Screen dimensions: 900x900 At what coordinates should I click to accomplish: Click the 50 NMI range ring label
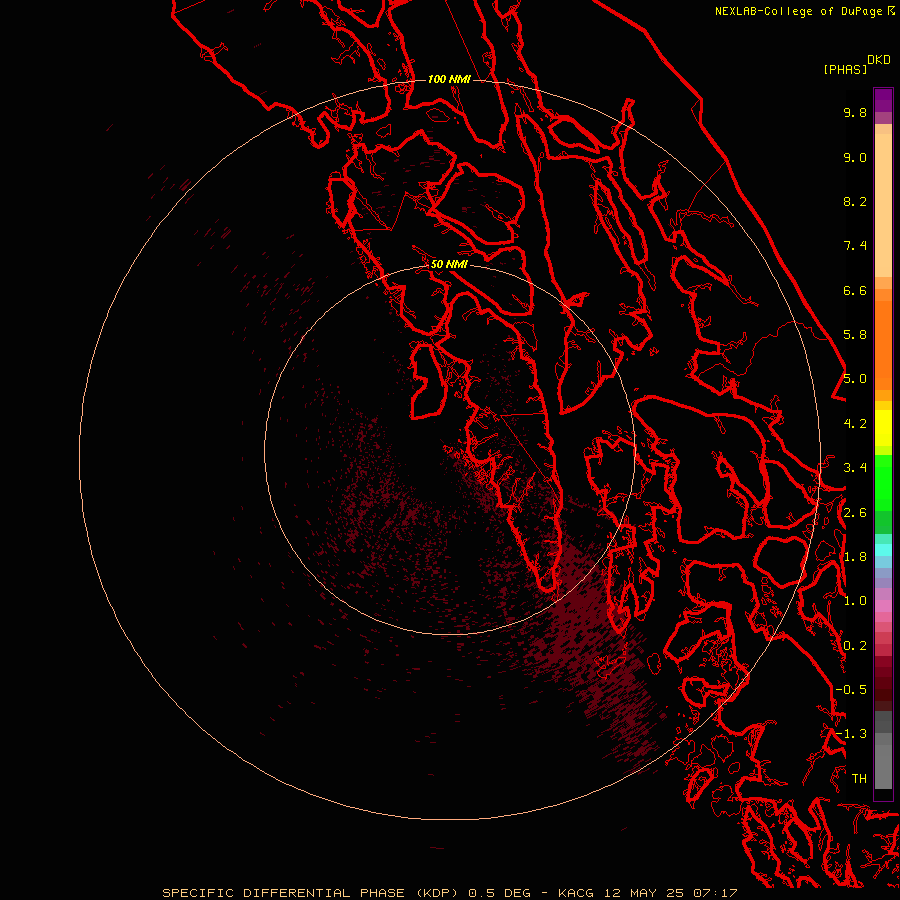[449, 264]
